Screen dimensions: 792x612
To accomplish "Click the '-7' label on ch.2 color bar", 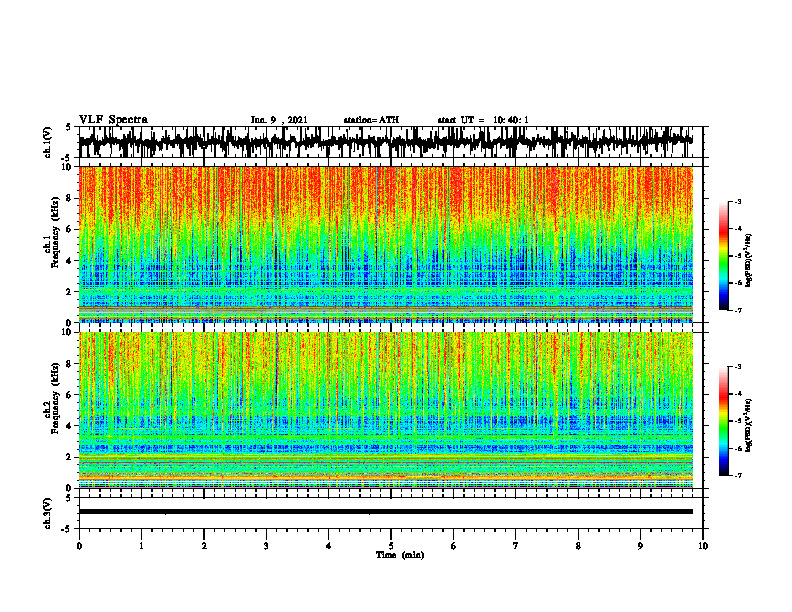I will (738, 476).
